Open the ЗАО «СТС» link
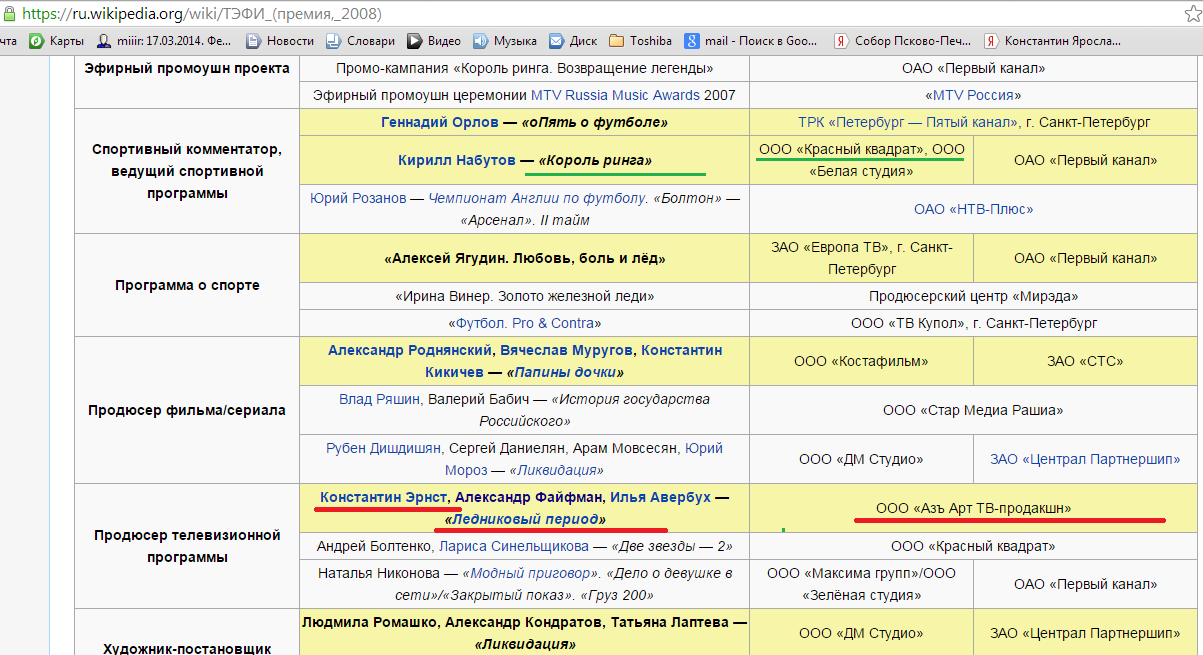This screenshot has height=655, width=1203. click(1086, 361)
